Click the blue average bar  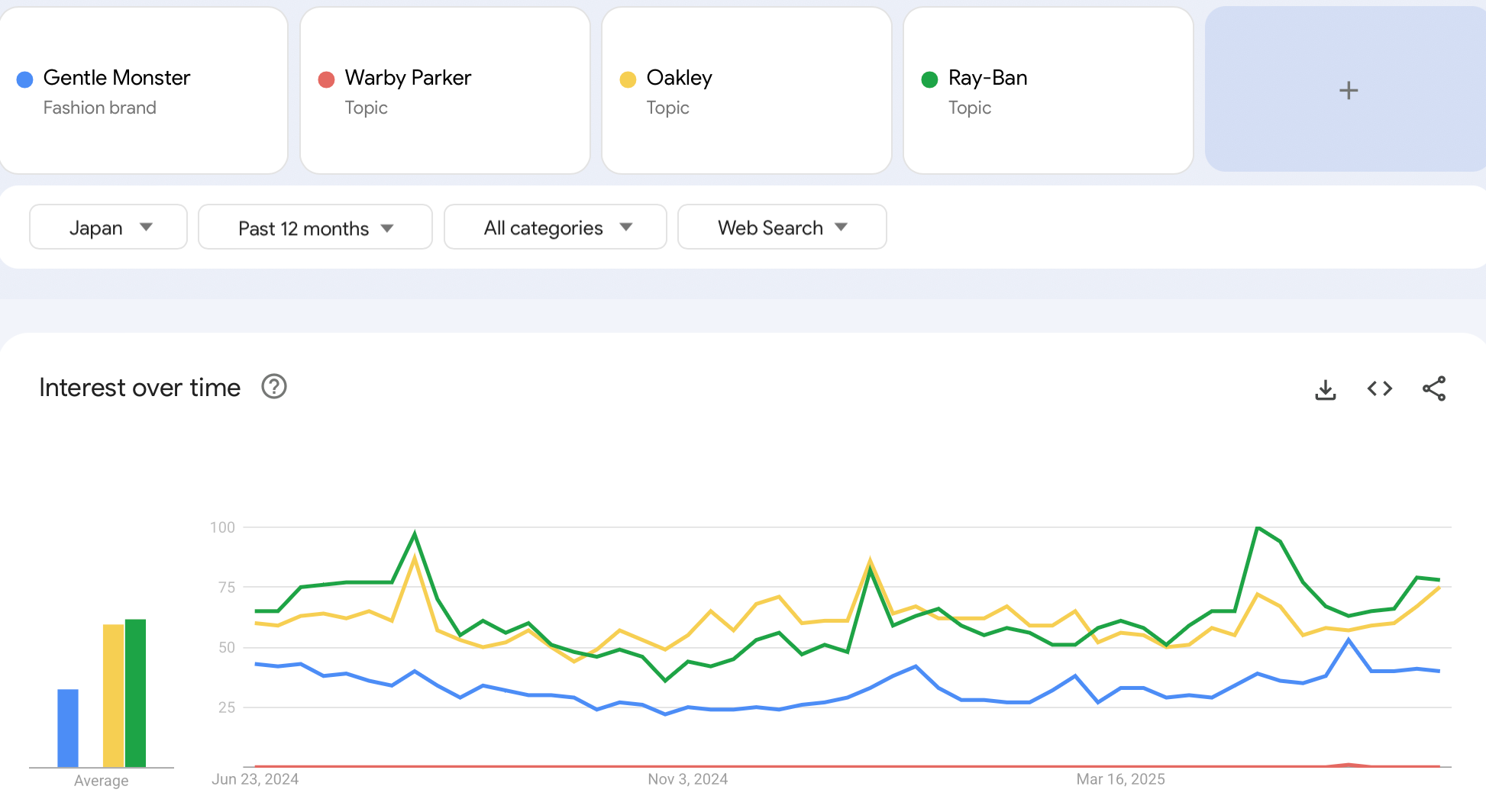[x=68, y=728]
